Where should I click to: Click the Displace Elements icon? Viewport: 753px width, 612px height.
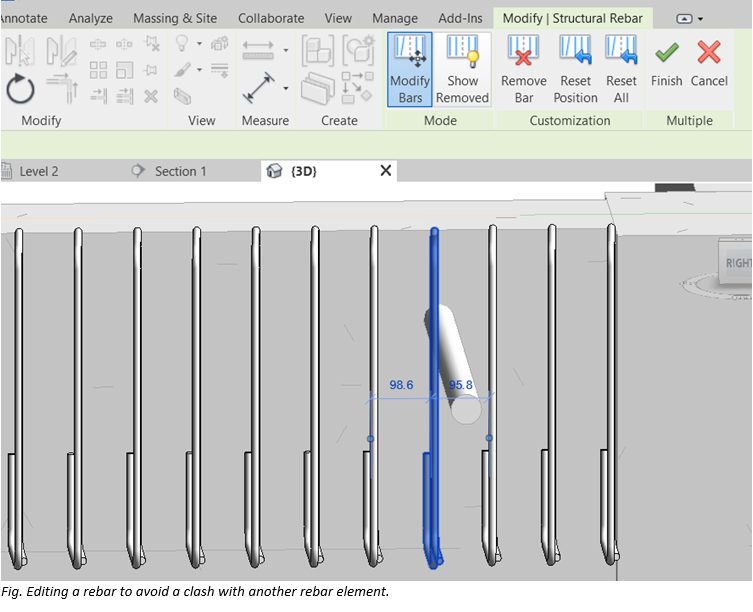point(219,44)
